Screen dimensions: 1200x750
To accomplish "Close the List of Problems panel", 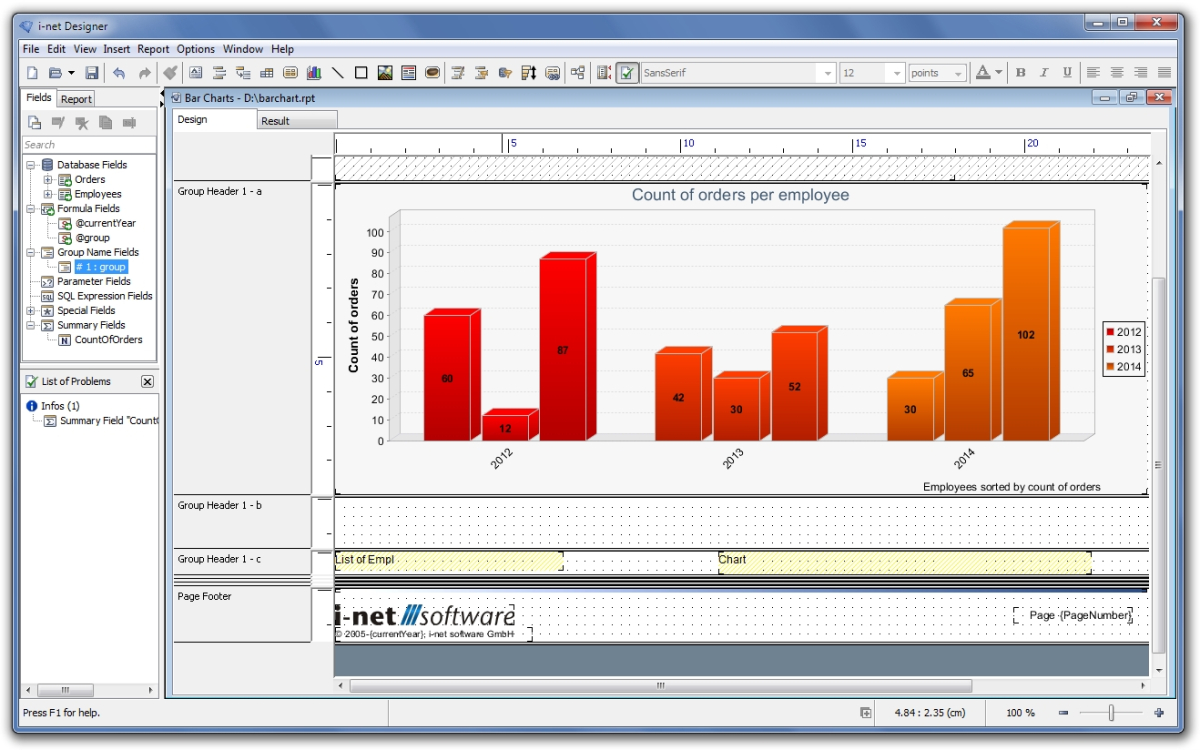I will [x=148, y=381].
